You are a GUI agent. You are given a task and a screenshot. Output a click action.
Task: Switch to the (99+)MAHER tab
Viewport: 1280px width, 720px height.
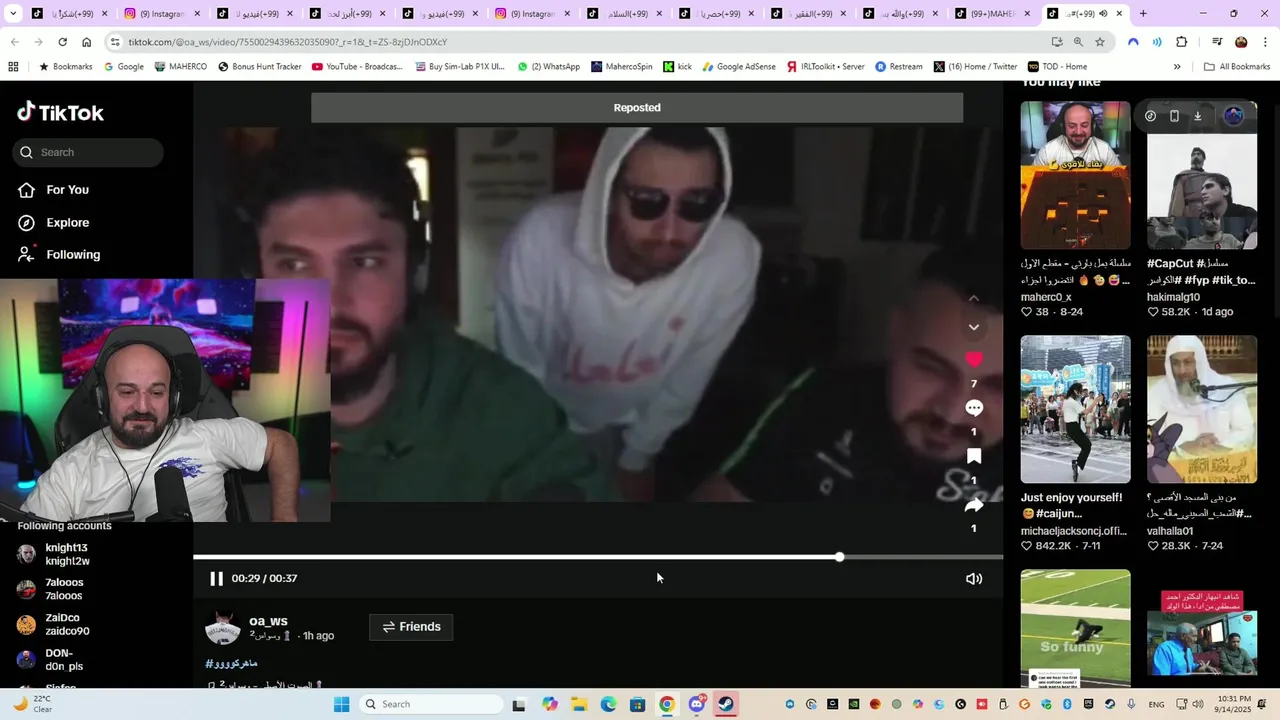tap(990, 14)
